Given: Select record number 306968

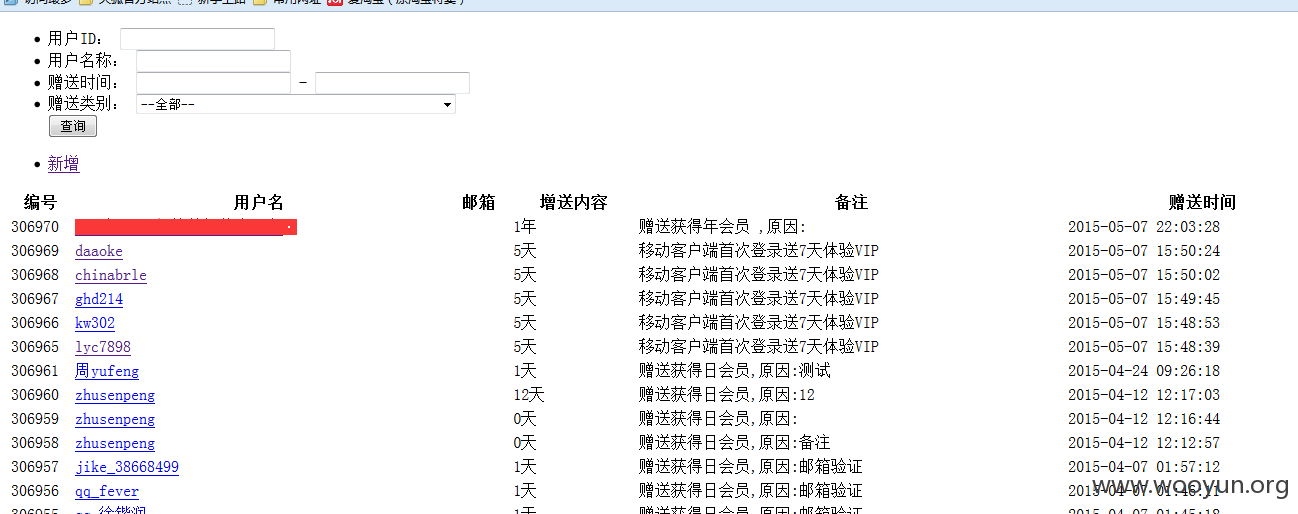Looking at the screenshot, I should pyautogui.click(x=35, y=275).
